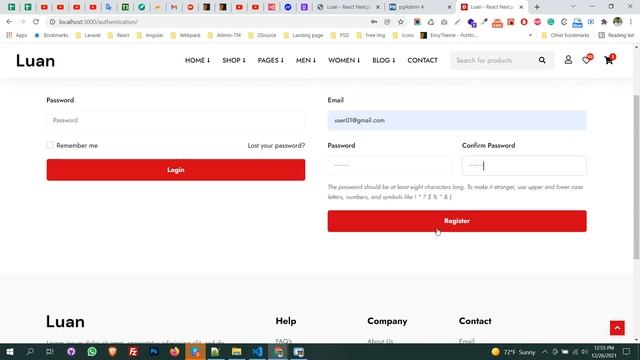This screenshot has width=640, height=360.
Task: Focus the Confirm Password field
Action: click(524, 166)
